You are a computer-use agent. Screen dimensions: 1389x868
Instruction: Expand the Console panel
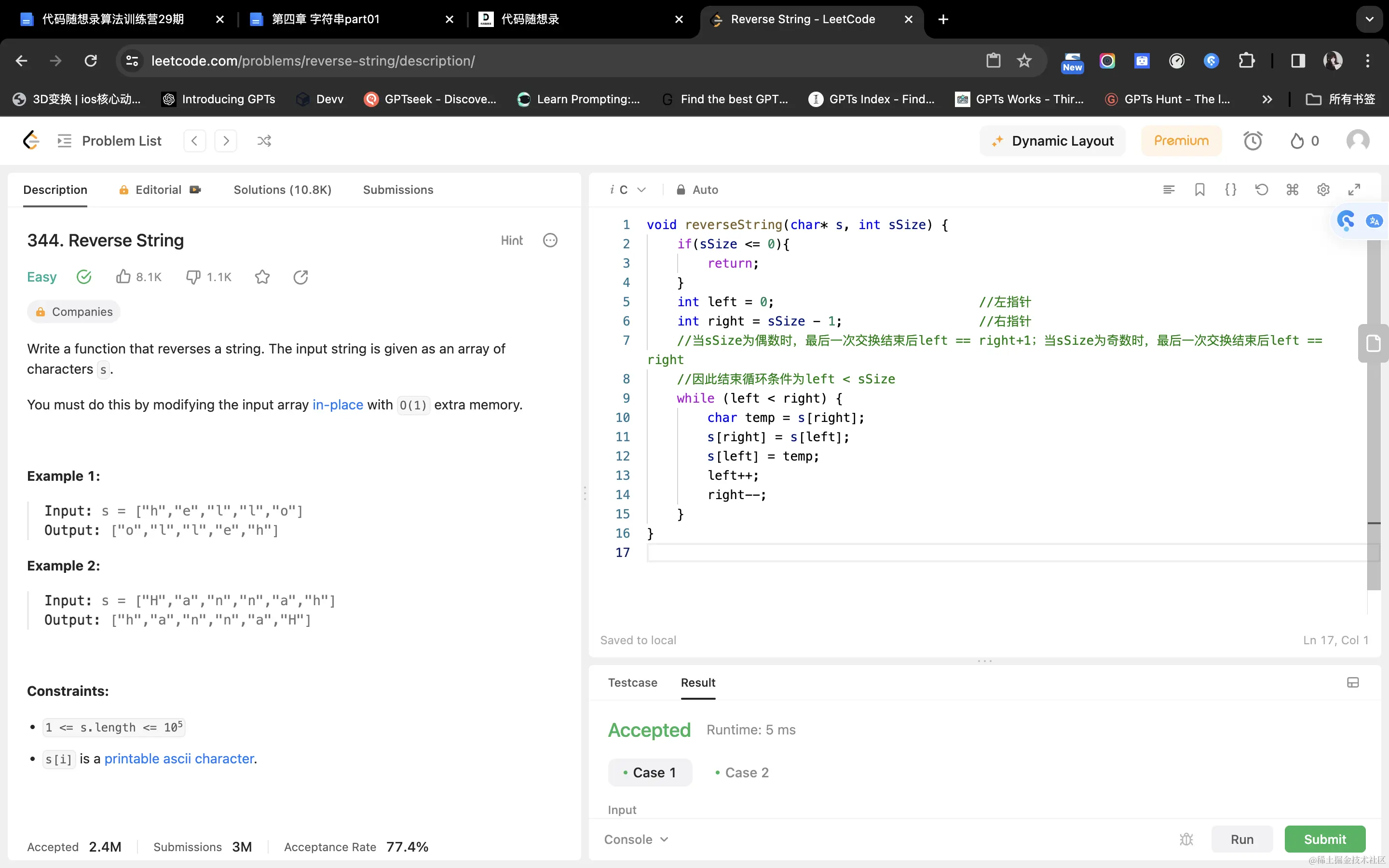pos(636,839)
